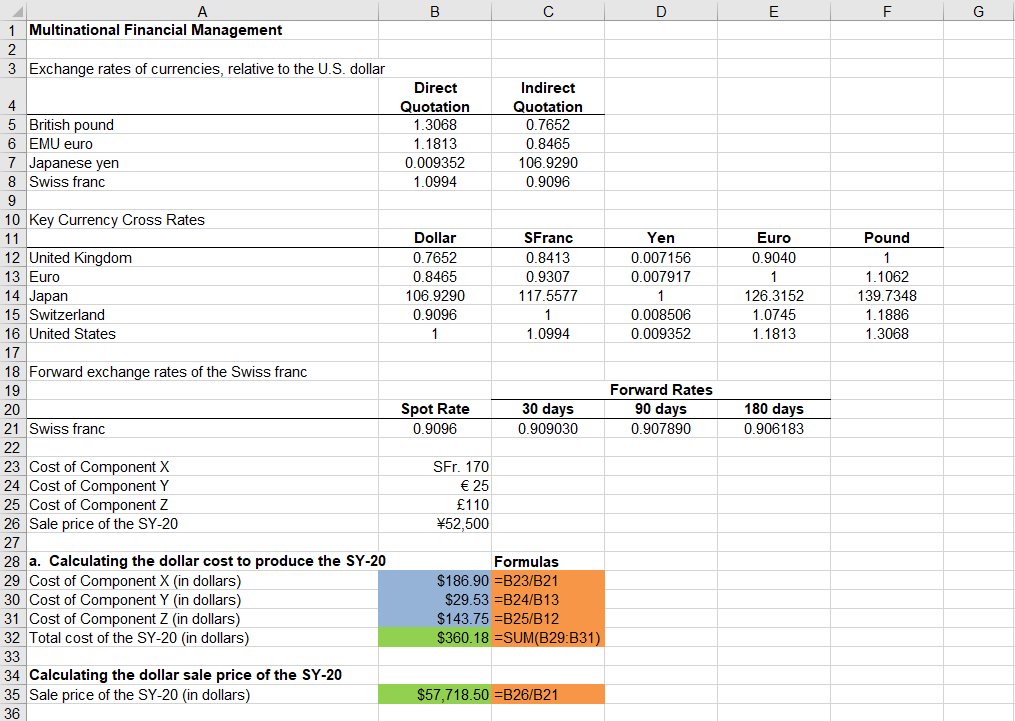The height and width of the screenshot is (721, 1015).
Task: Select green total cost cell $360.18
Action: point(435,638)
